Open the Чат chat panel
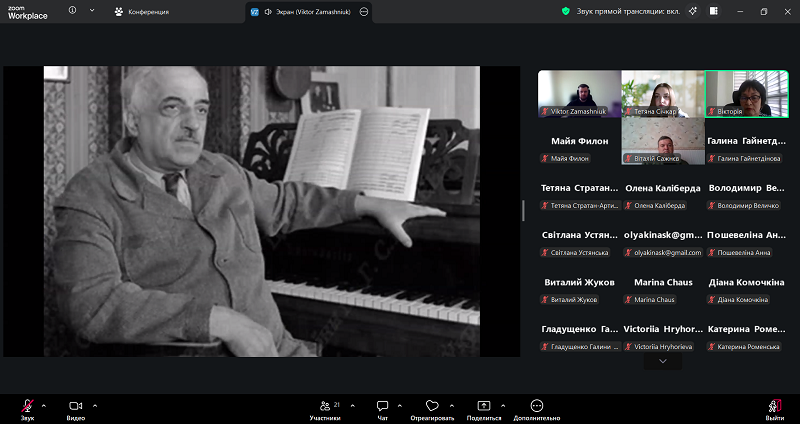Screen dimensions: 800x424 [382, 406]
